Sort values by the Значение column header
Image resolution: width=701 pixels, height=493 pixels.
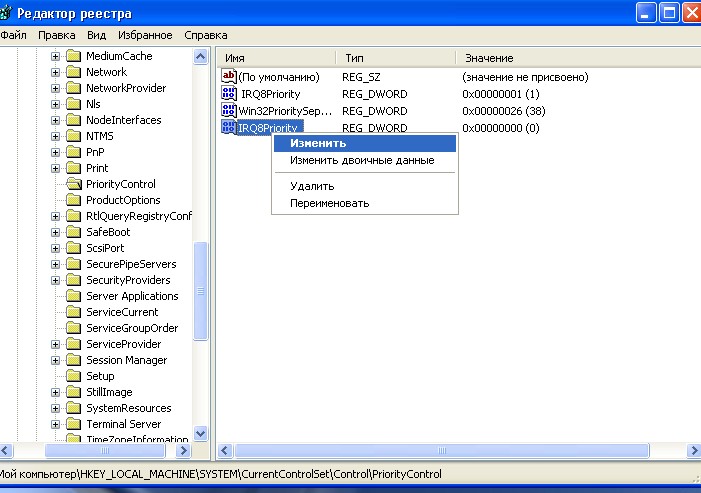point(579,58)
